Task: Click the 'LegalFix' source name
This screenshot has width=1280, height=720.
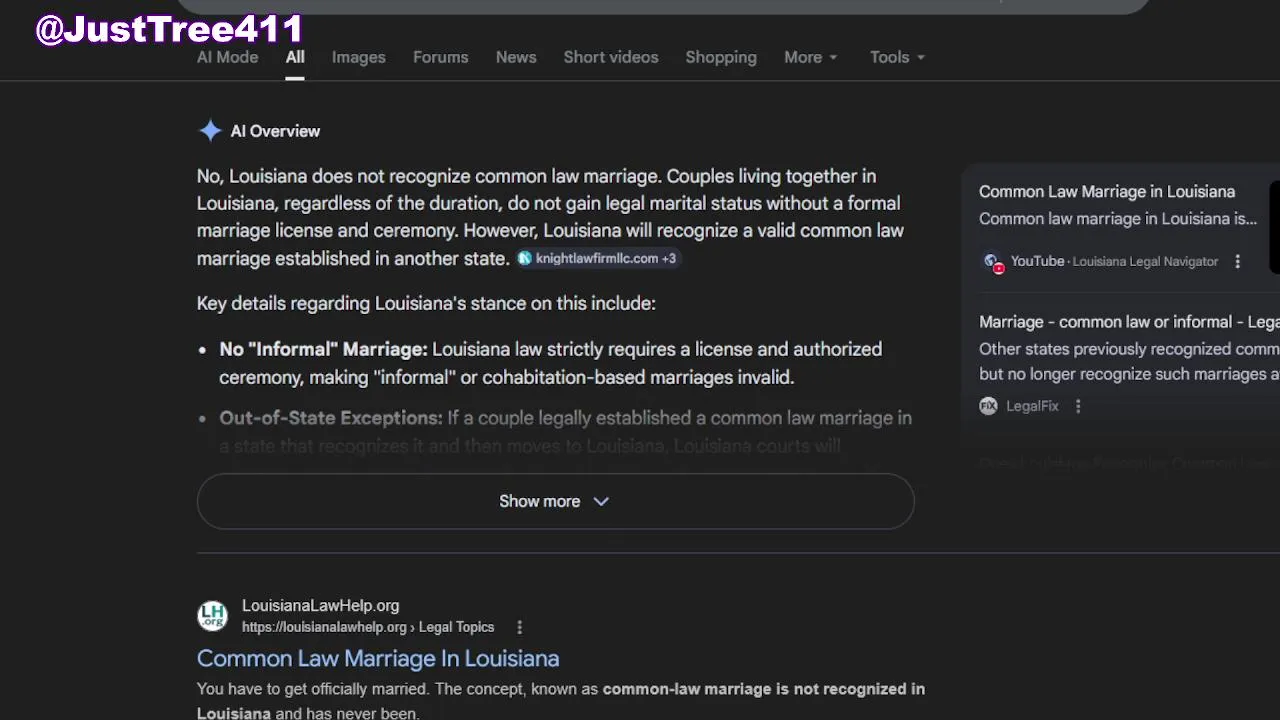Action: (1032, 406)
